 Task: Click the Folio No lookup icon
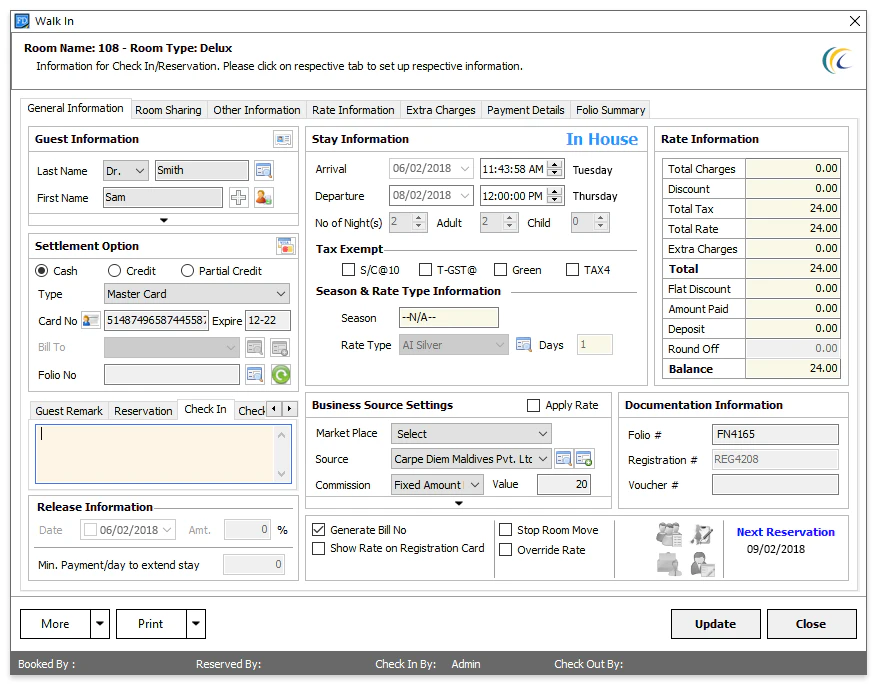(255, 374)
